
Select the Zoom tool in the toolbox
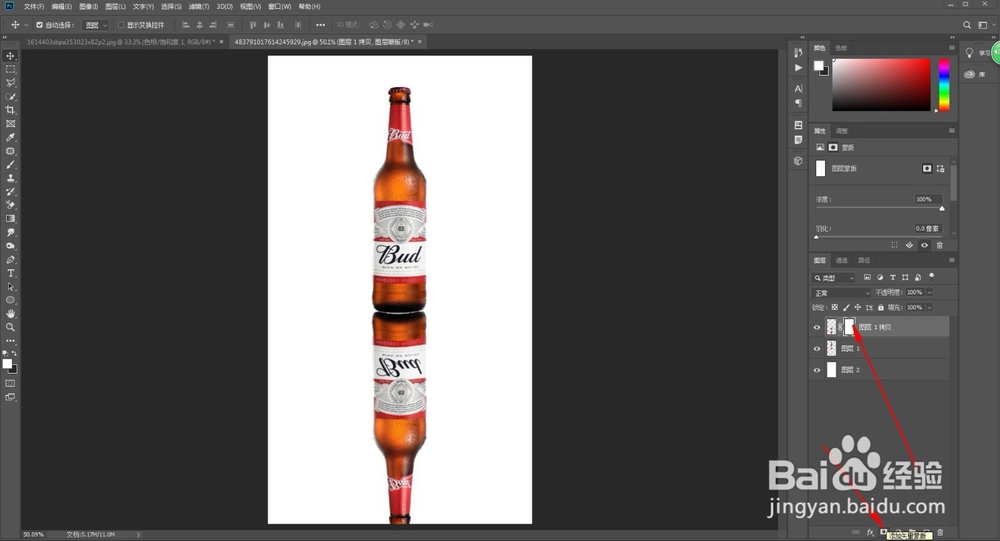tap(10, 327)
